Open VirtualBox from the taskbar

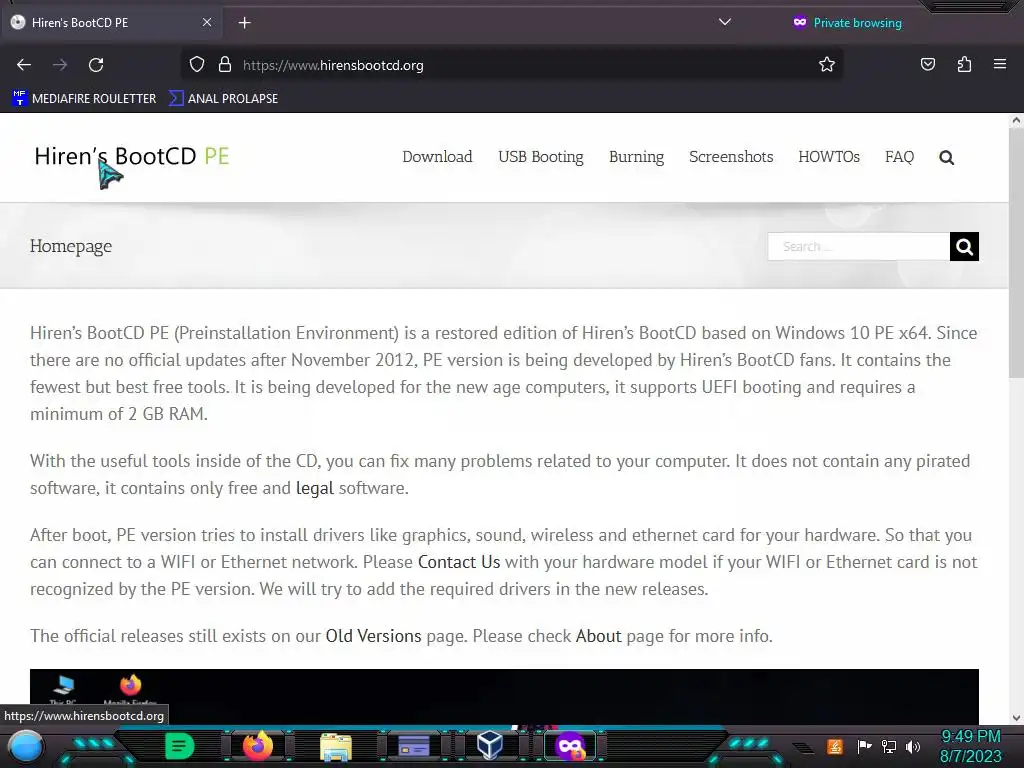490,746
